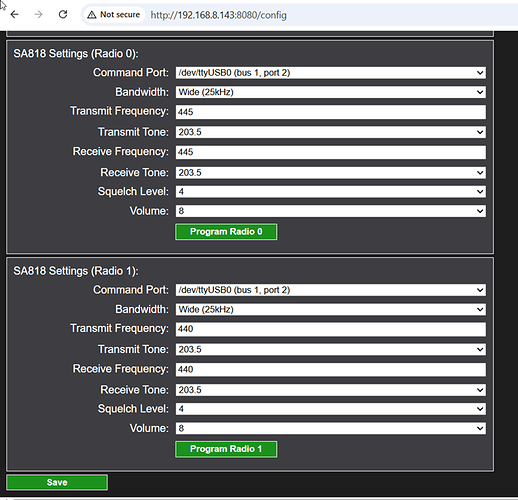Image resolution: width=518 pixels, height=500 pixels.
Task: Open Radio 0 Squelch Level dropdown
Action: (331, 192)
